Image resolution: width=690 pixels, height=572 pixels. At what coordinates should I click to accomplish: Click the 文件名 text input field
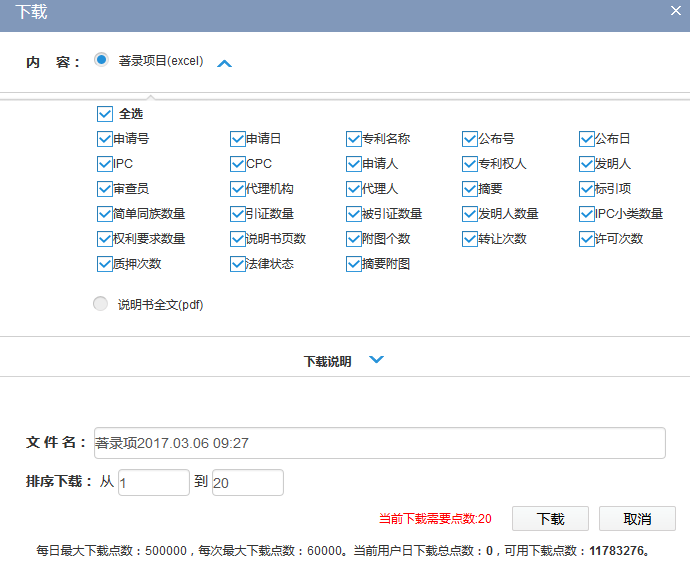click(x=379, y=443)
